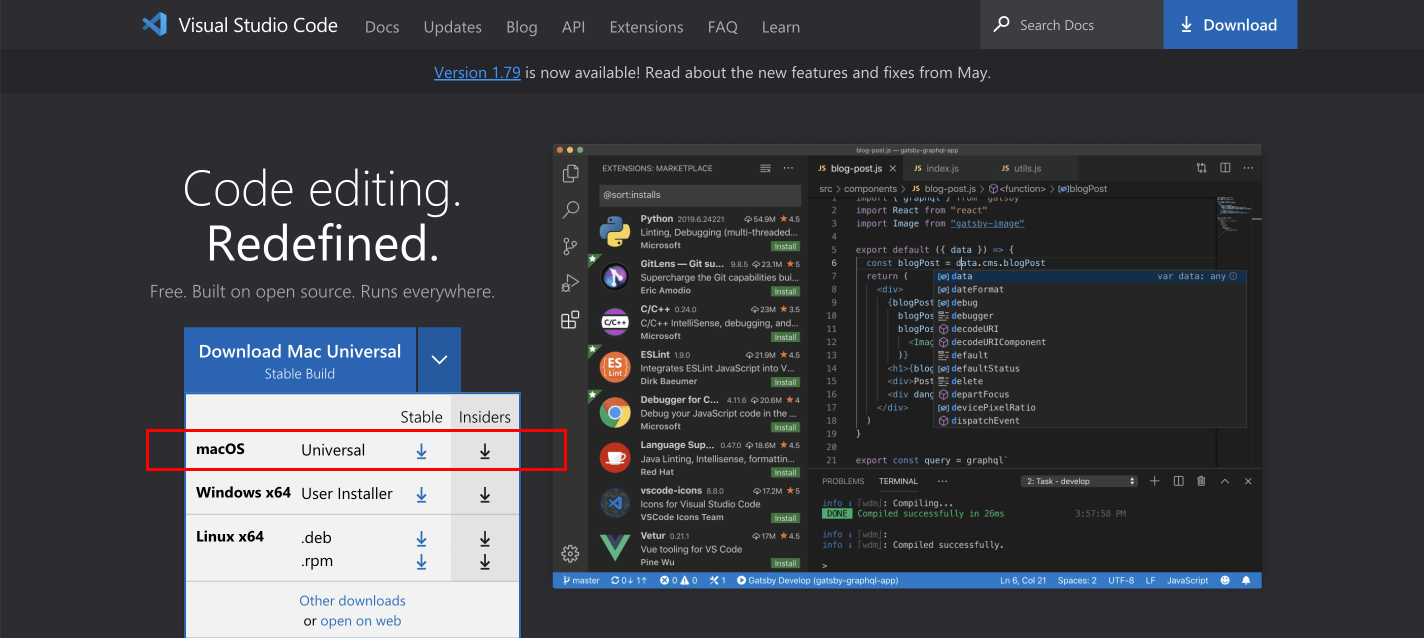Download Windows x64 User Installer Stable arrow
The image size is (1424, 638).
click(x=421, y=494)
